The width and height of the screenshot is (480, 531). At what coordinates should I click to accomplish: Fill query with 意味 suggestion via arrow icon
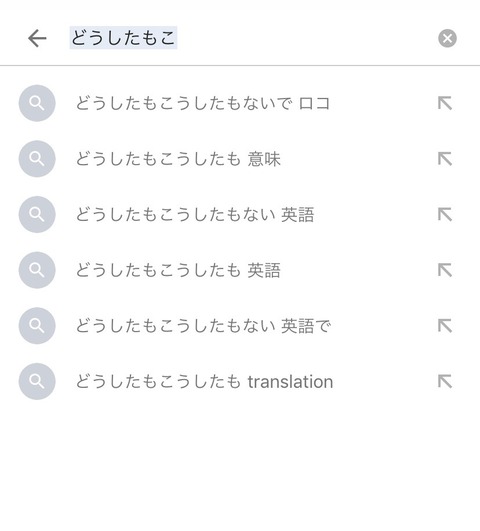[x=445, y=159]
